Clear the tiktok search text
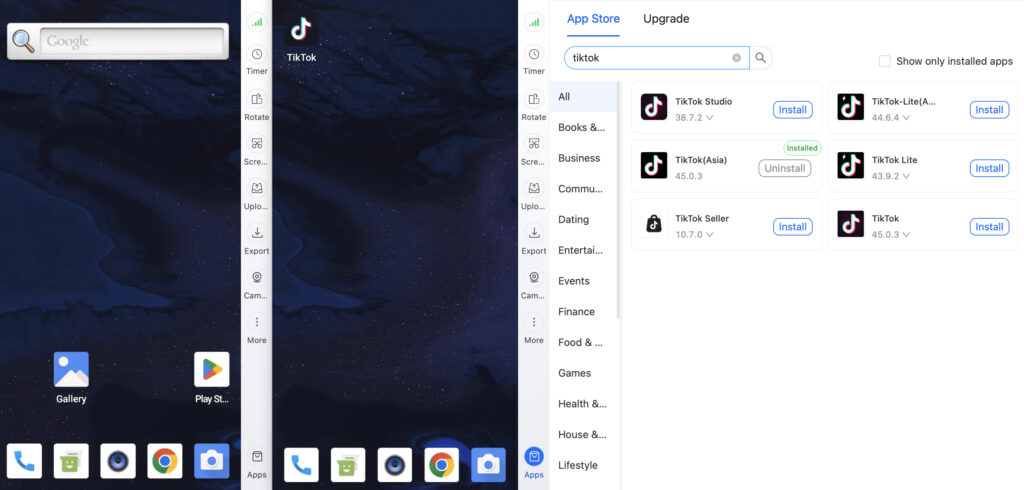Screen dimensions: 1024x490 tap(737, 57)
